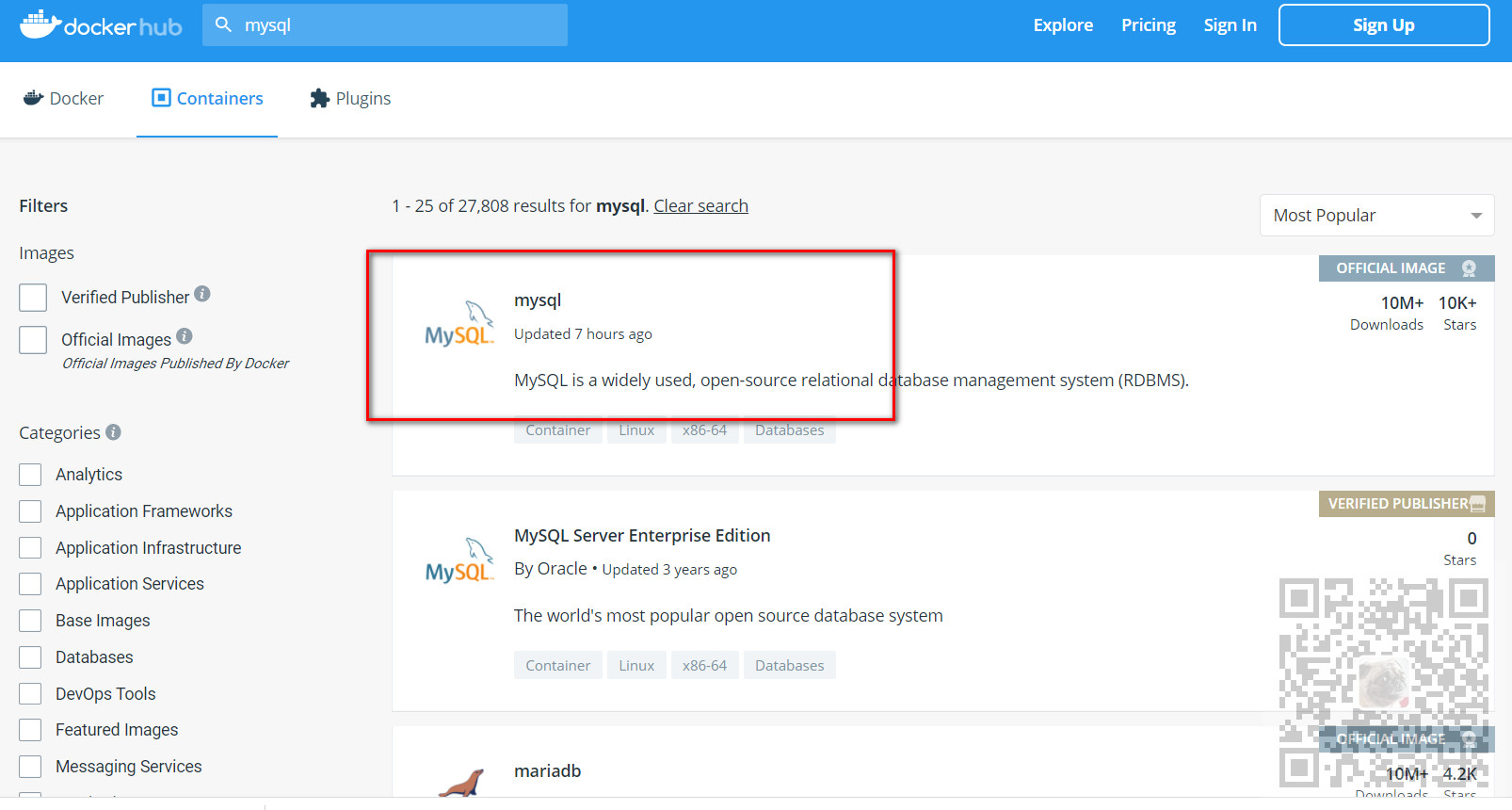Open Explore in top navigation

[x=1063, y=25]
